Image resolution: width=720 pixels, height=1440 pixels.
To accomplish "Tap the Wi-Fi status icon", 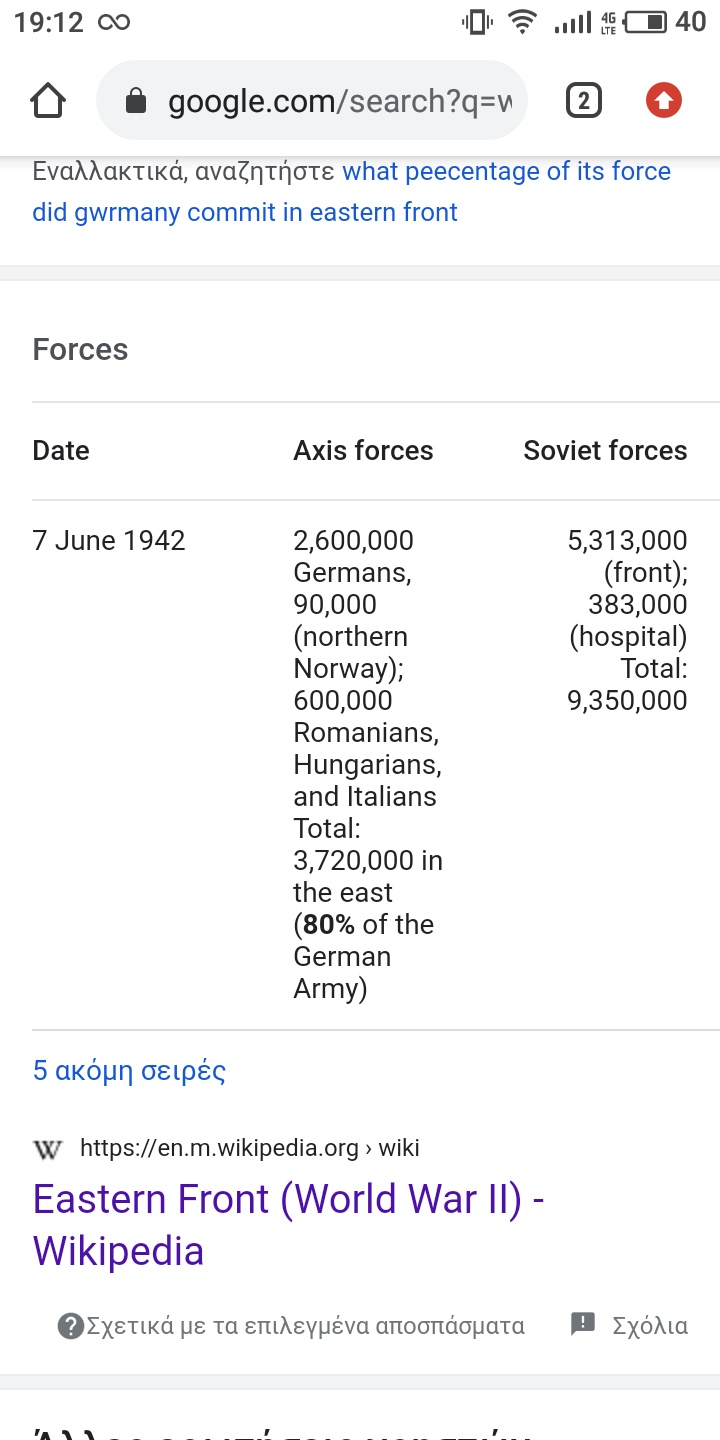I will click(522, 22).
